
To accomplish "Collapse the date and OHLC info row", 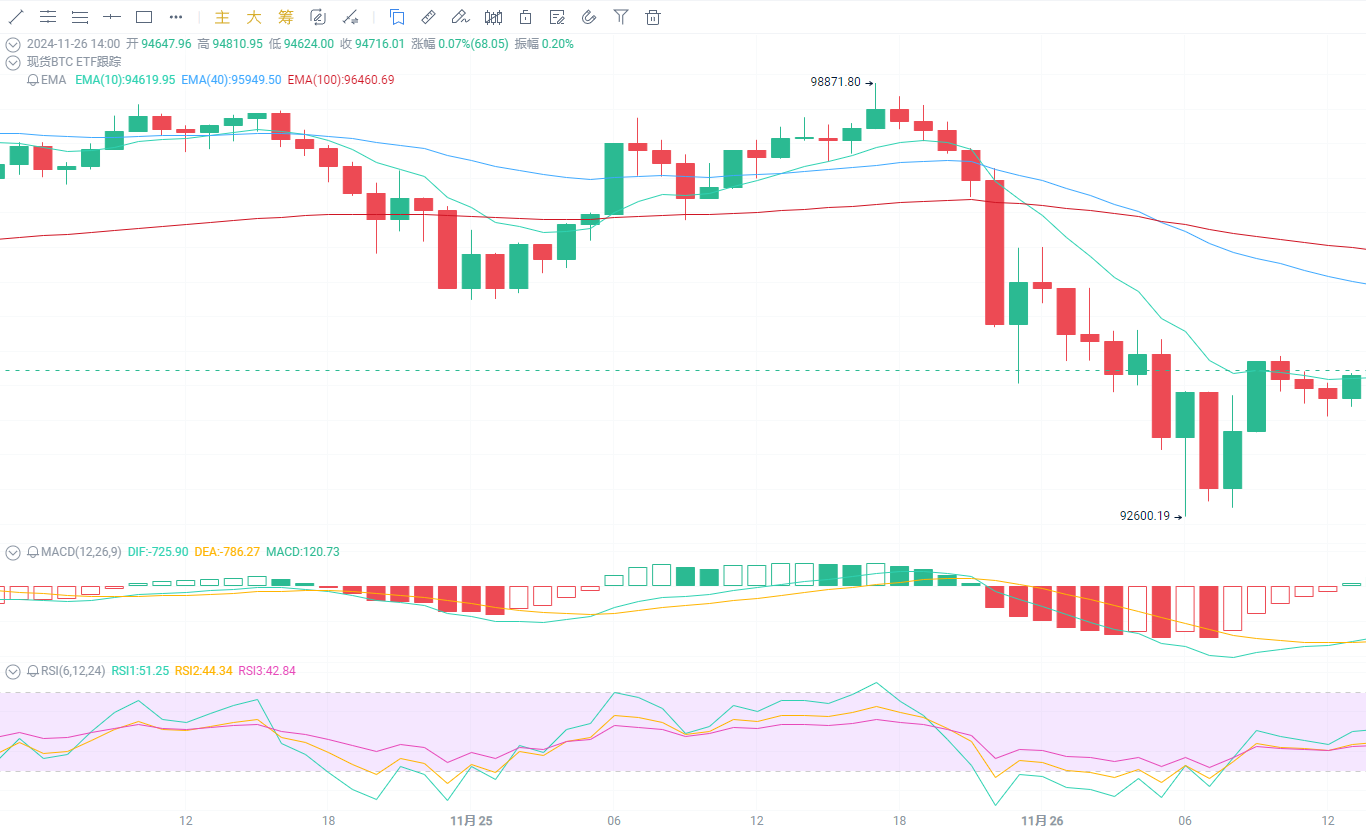I will tap(13, 44).
